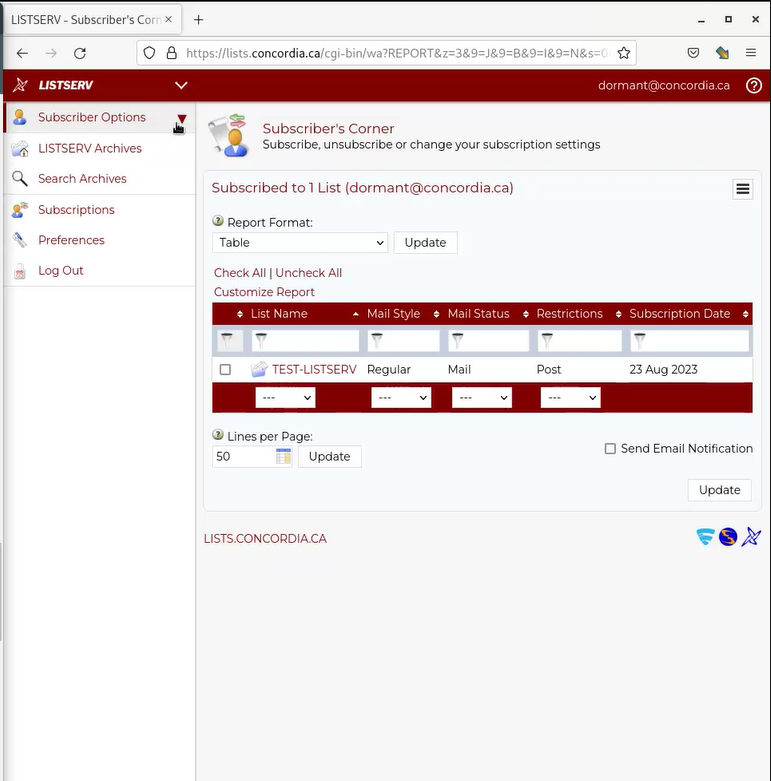Enable Send Email Notification checkbox
Viewport: 771px width, 781px height.
[x=610, y=449]
